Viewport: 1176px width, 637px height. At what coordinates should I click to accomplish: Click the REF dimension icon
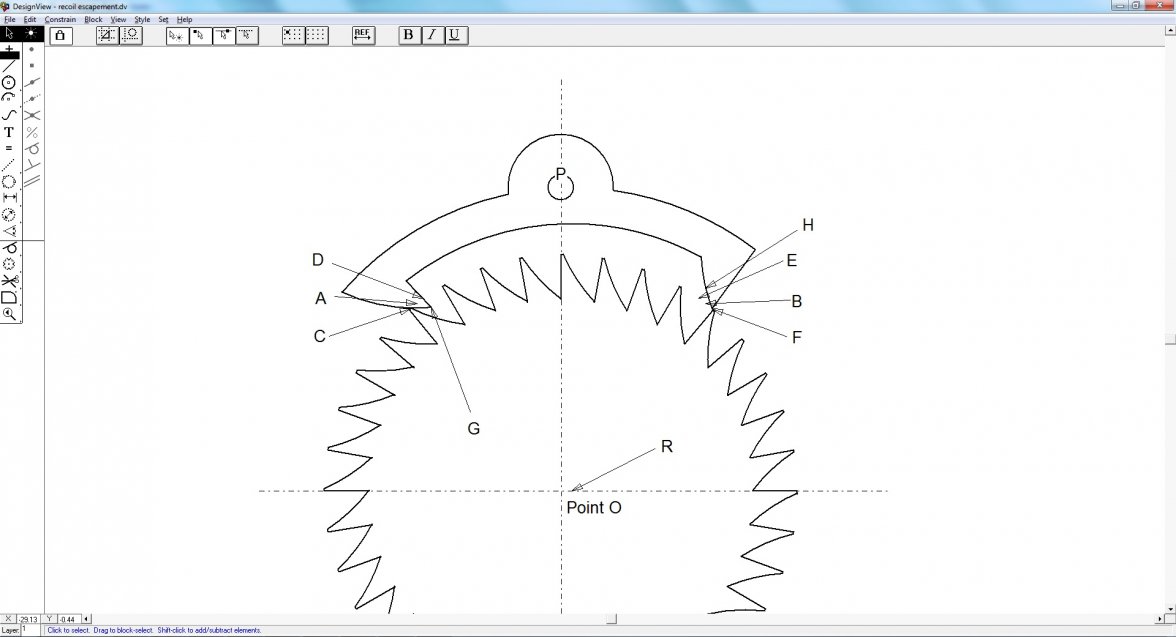pos(362,35)
